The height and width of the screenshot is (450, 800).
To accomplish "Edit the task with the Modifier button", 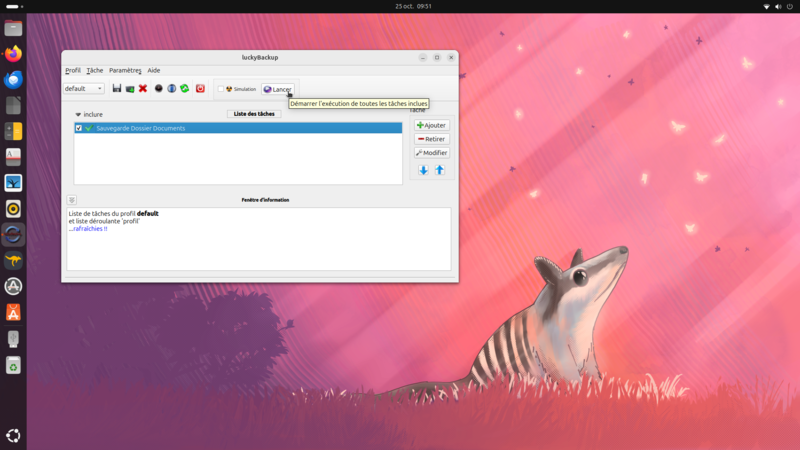I will pyautogui.click(x=432, y=153).
